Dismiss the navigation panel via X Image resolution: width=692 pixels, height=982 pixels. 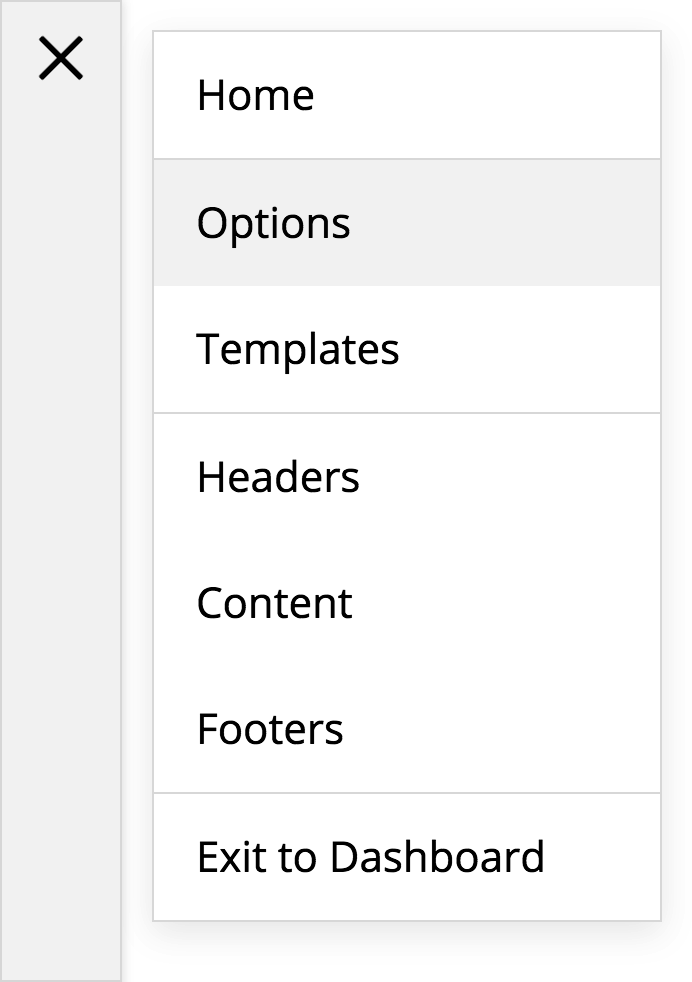coord(61,58)
